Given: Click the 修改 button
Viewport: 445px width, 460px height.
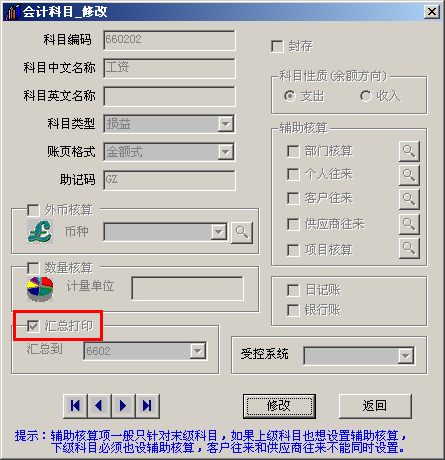Looking at the screenshot, I should pyautogui.click(x=279, y=406).
